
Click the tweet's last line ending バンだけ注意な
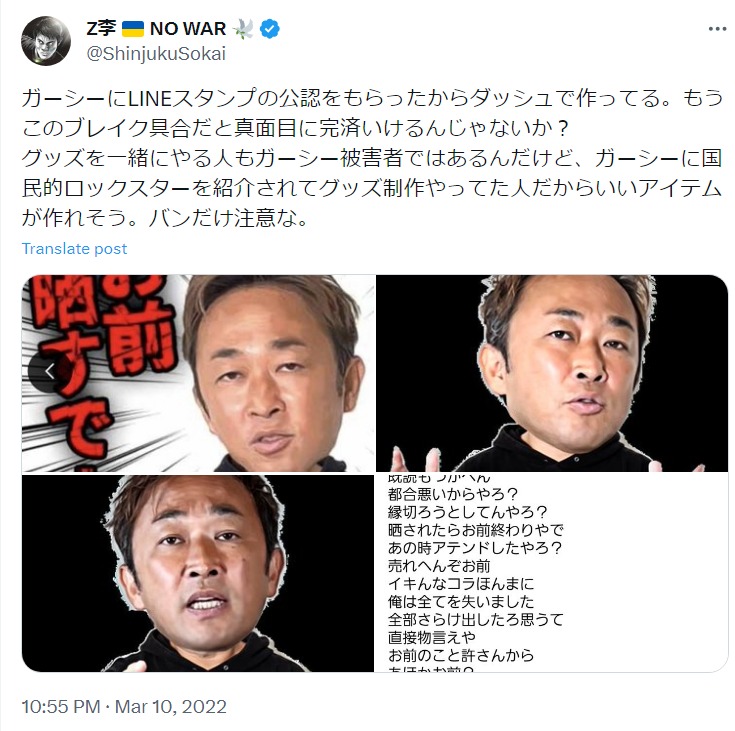165,218
